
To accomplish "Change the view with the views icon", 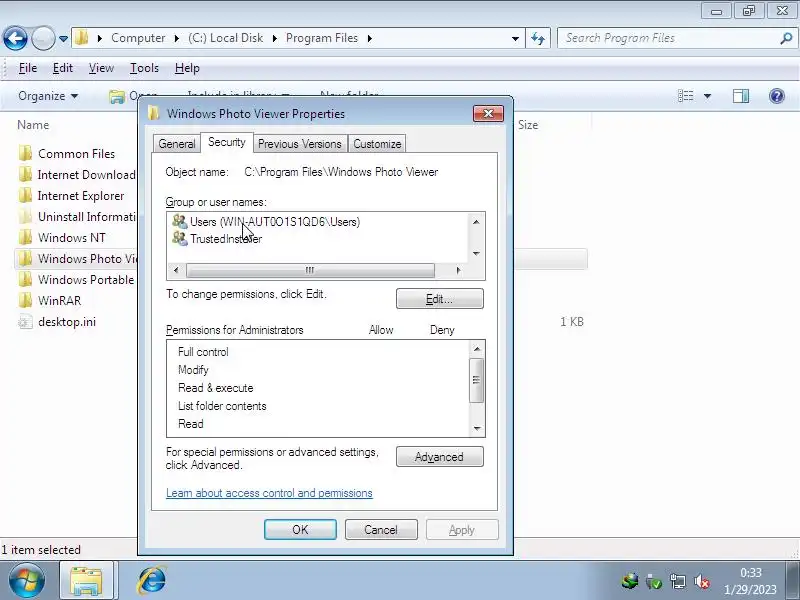I will 685,96.
